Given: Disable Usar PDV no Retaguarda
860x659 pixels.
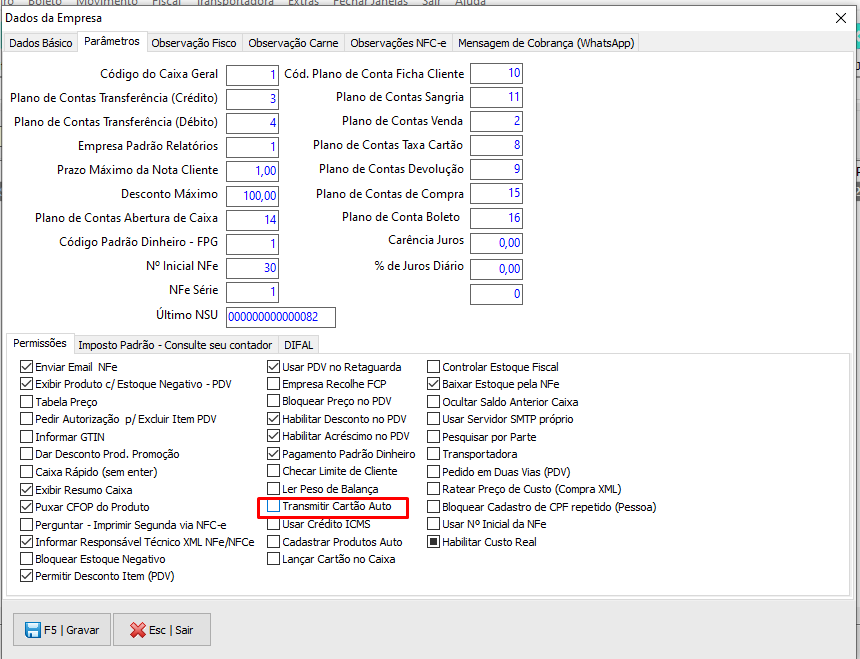Looking at the screenshot, I should tap(274, 367).
